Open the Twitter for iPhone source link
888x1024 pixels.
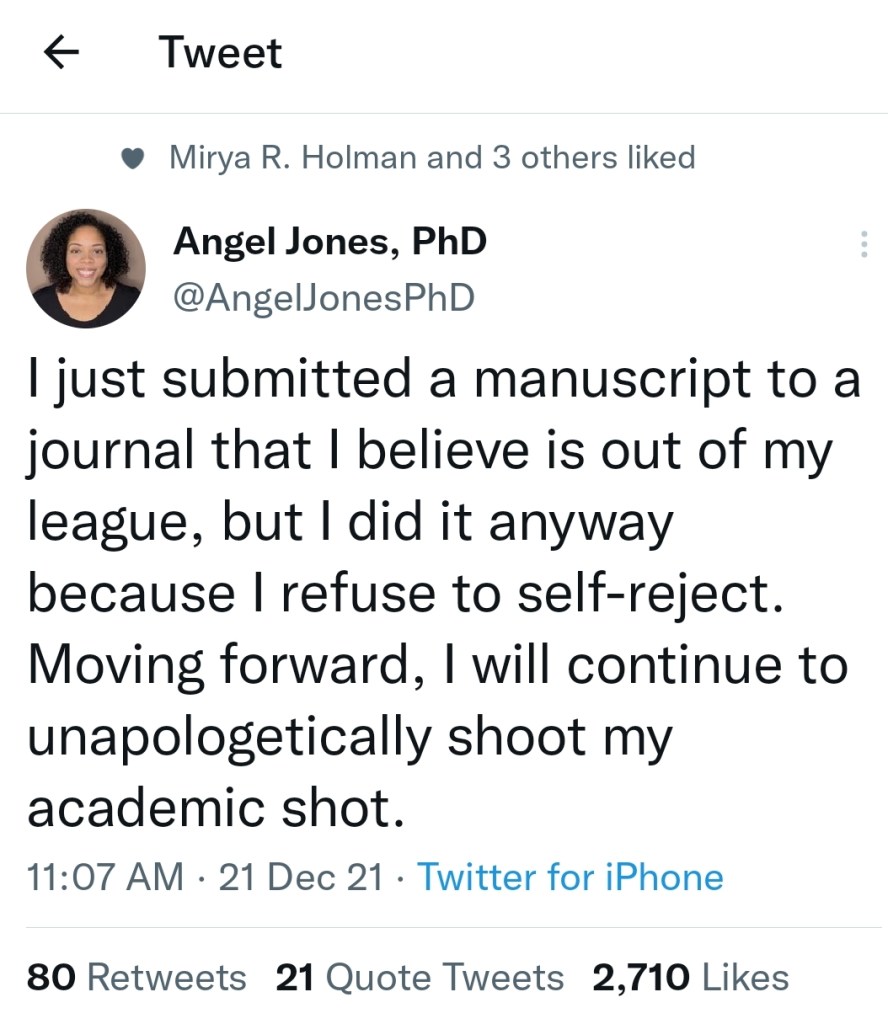(x=570, y=877)
